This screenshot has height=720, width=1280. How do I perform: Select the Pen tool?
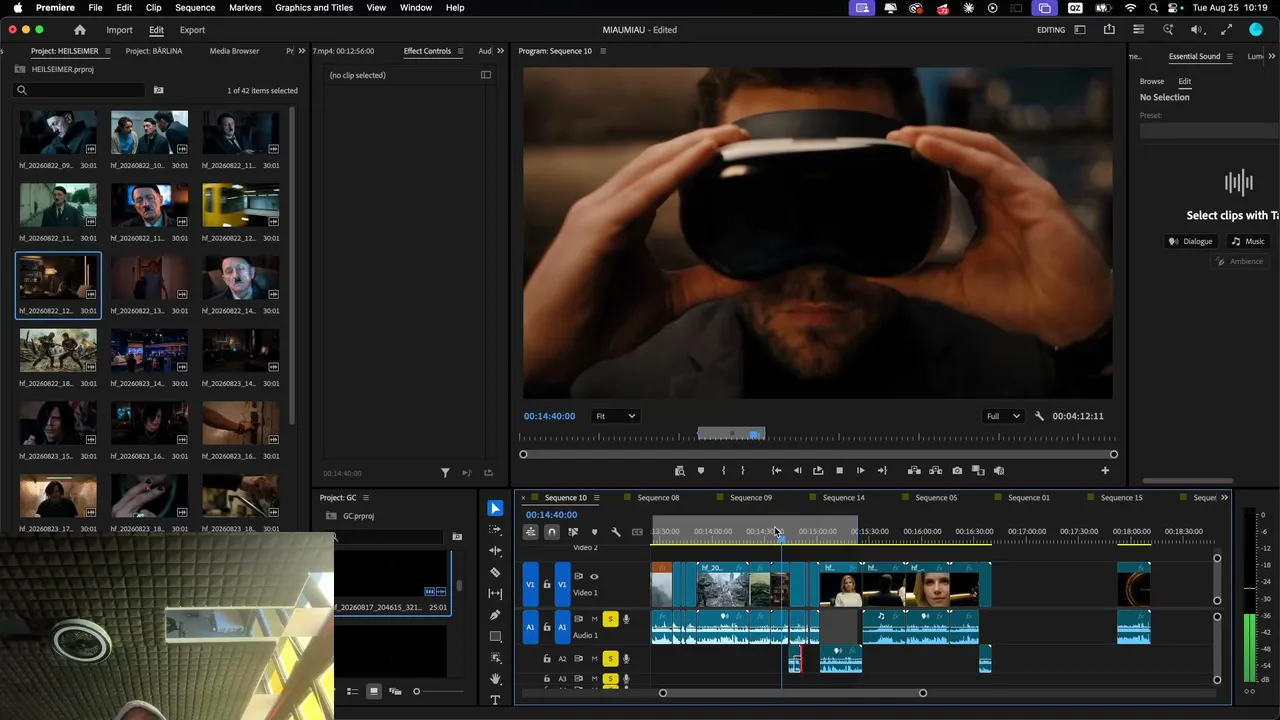[495, 615]
